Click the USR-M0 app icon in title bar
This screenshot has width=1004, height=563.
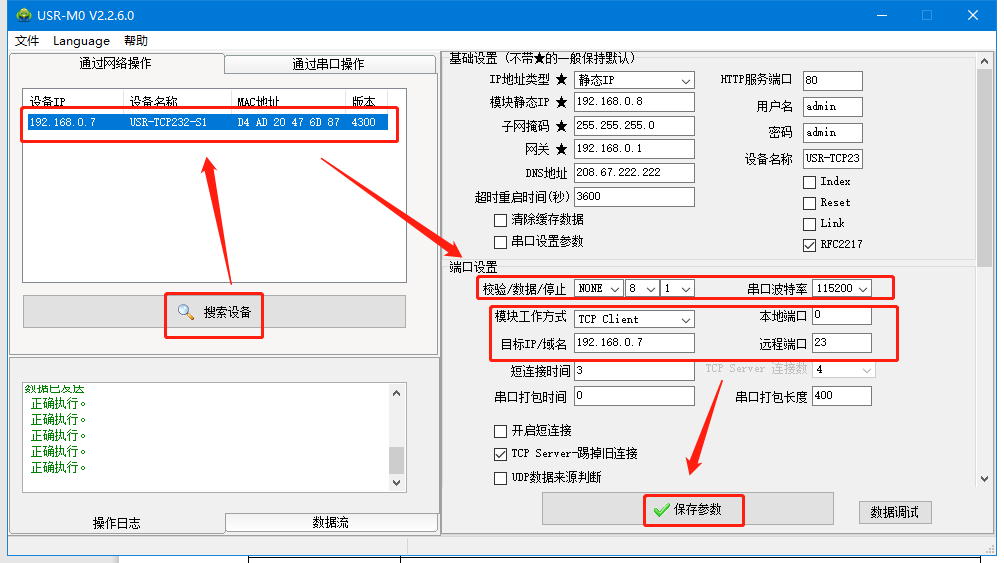[x=22, y=15]
